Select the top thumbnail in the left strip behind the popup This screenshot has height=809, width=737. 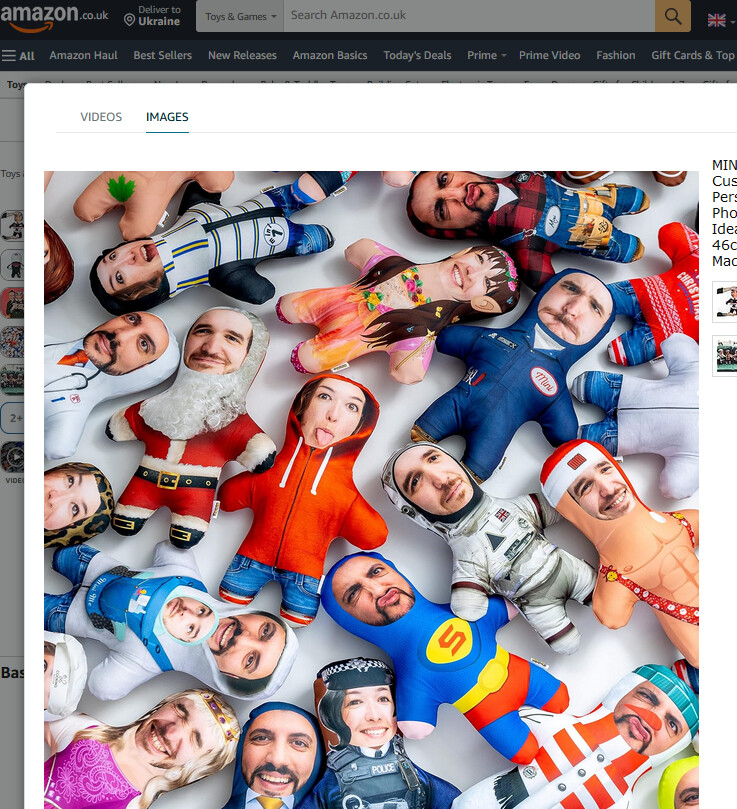[x=12, y=225]
